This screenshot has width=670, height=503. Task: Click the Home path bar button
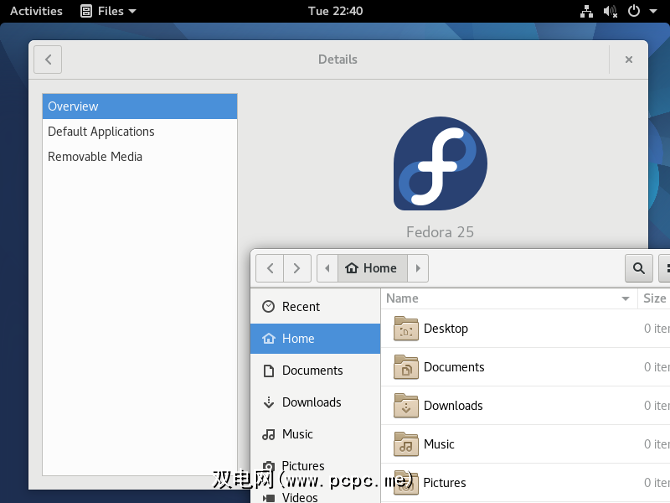pos(370,268)
